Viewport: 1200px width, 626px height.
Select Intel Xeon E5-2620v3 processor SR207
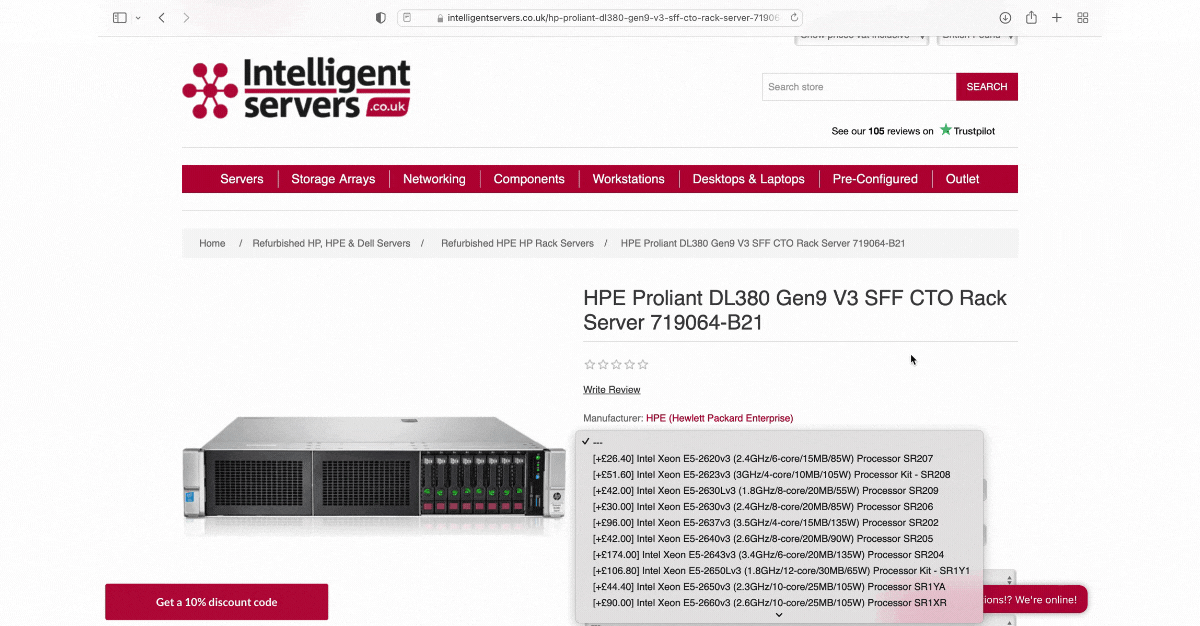click(779, 458)
